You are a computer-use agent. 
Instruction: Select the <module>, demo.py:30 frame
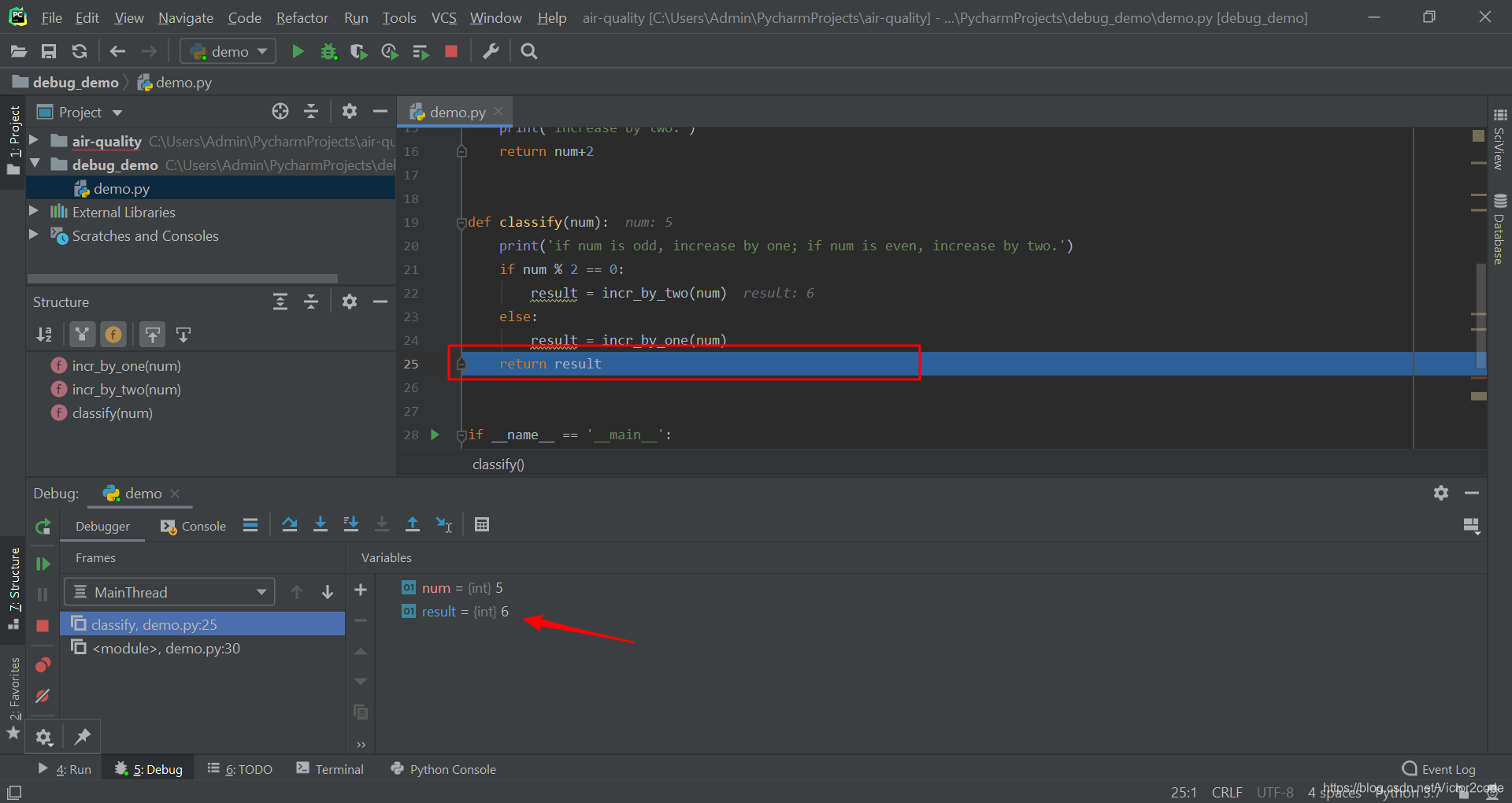(x=202, y=648)
